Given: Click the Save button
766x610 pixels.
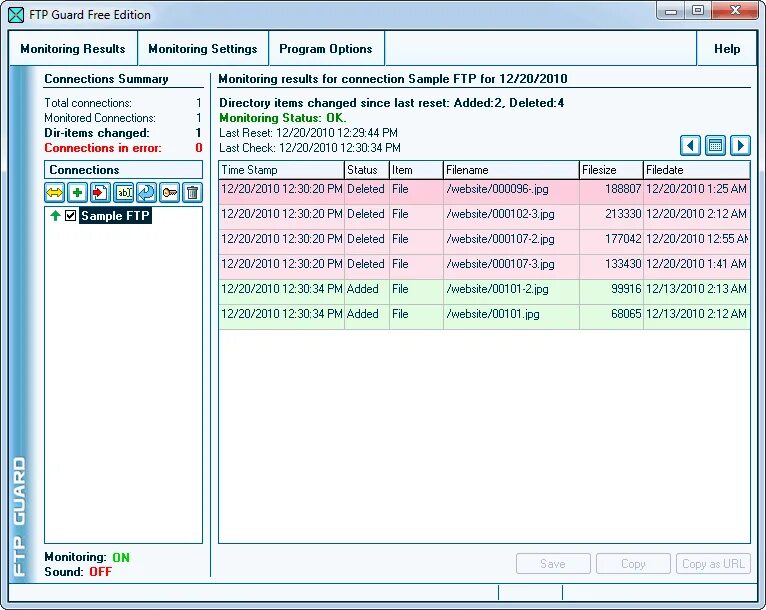Looking at the screenshot, I should point(553,564).
